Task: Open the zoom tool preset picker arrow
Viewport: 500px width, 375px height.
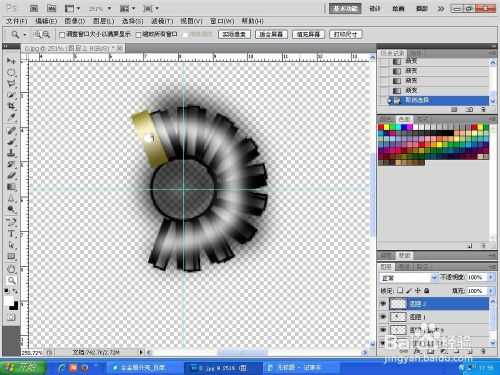Action: pyautogui.click(x=25, y=34)
